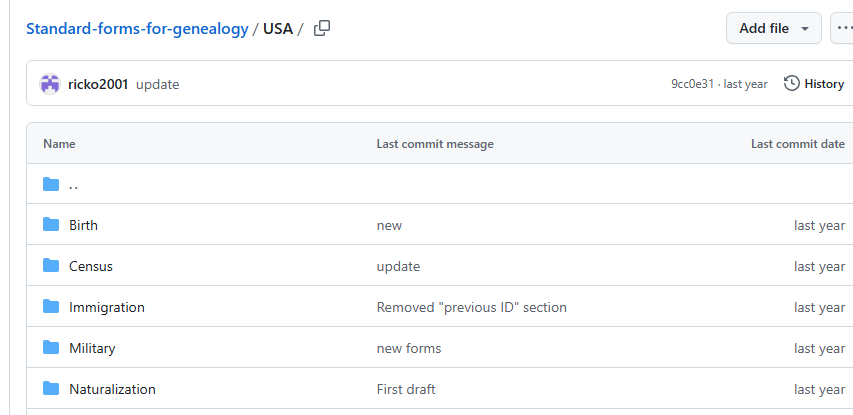This screenshot has height=415, width=853.
Task: View commit History
Action: tap(814, 84)
